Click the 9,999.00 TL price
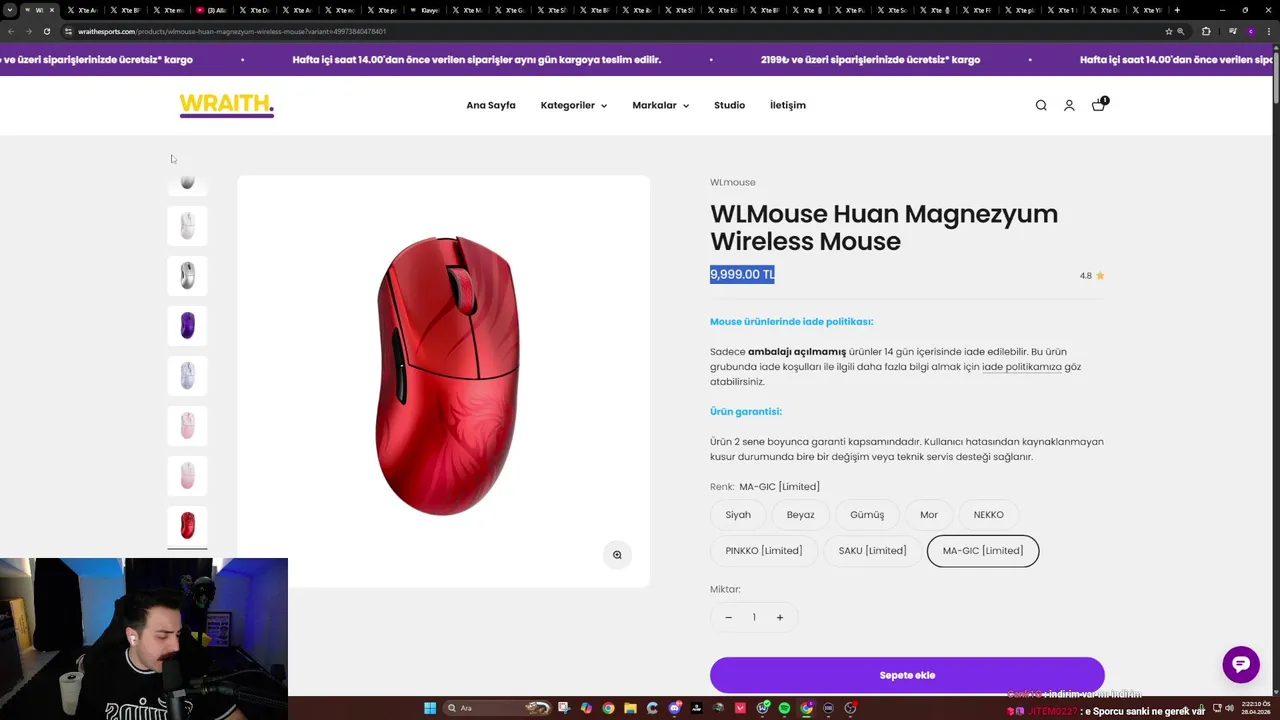 (742, 274)
